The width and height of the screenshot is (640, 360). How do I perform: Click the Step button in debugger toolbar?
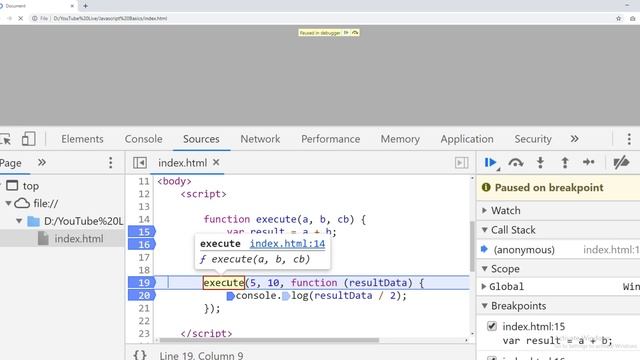(x=589, y=162)
